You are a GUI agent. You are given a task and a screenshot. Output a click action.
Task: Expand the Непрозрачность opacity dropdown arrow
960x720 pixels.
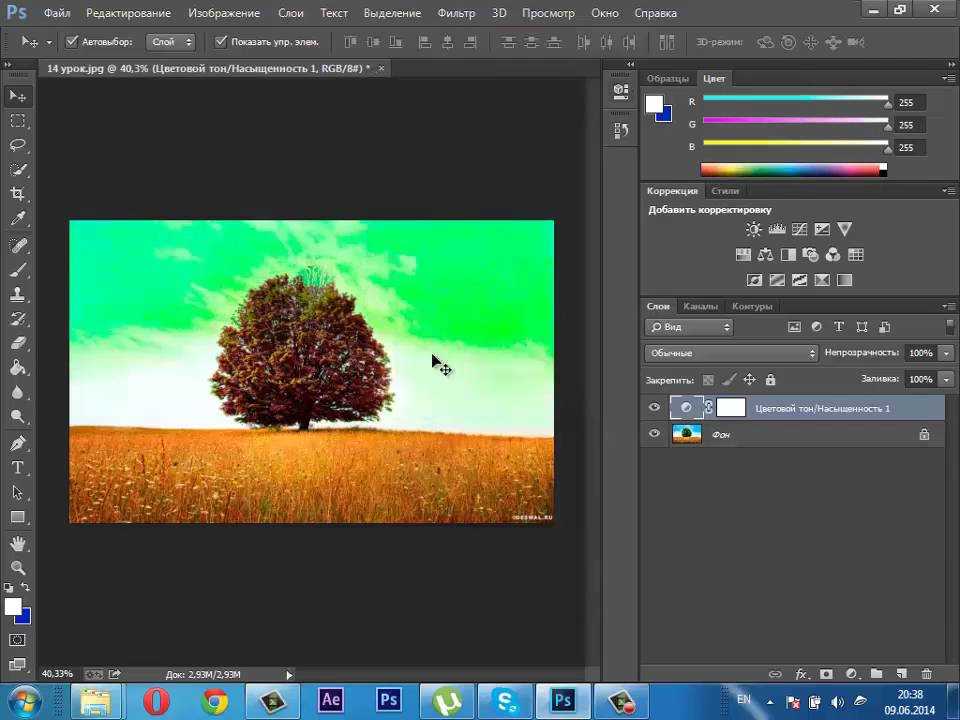tap(947, 353)
